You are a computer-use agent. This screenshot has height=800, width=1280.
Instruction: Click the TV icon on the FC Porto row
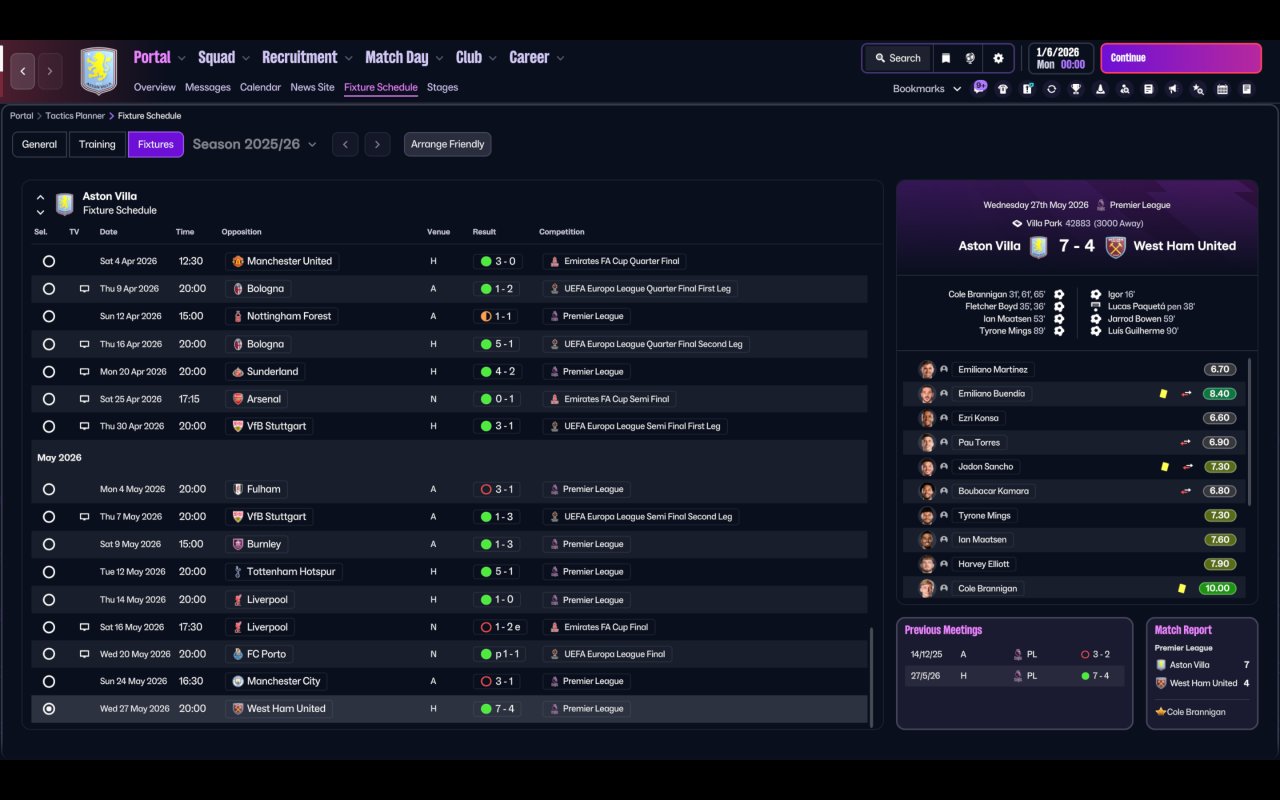pos(84,654)
